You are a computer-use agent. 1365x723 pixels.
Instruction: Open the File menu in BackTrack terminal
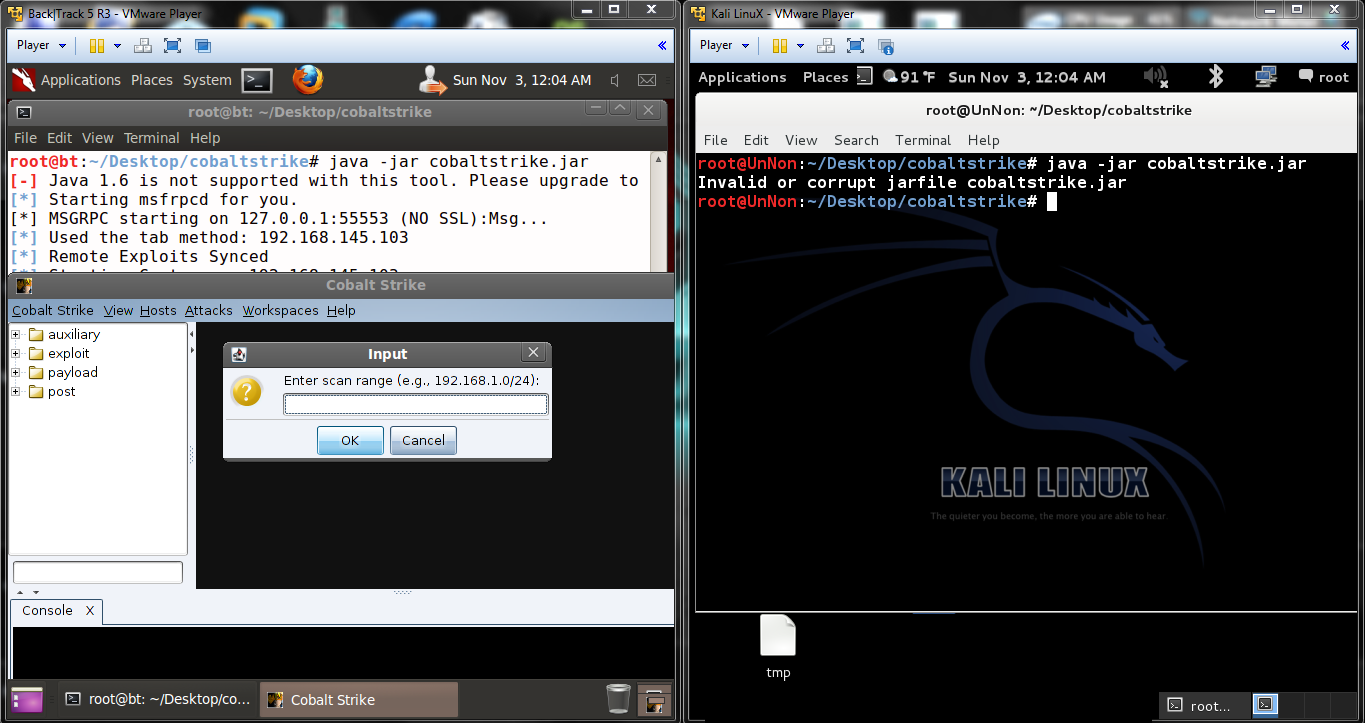(x=25, y=138)
